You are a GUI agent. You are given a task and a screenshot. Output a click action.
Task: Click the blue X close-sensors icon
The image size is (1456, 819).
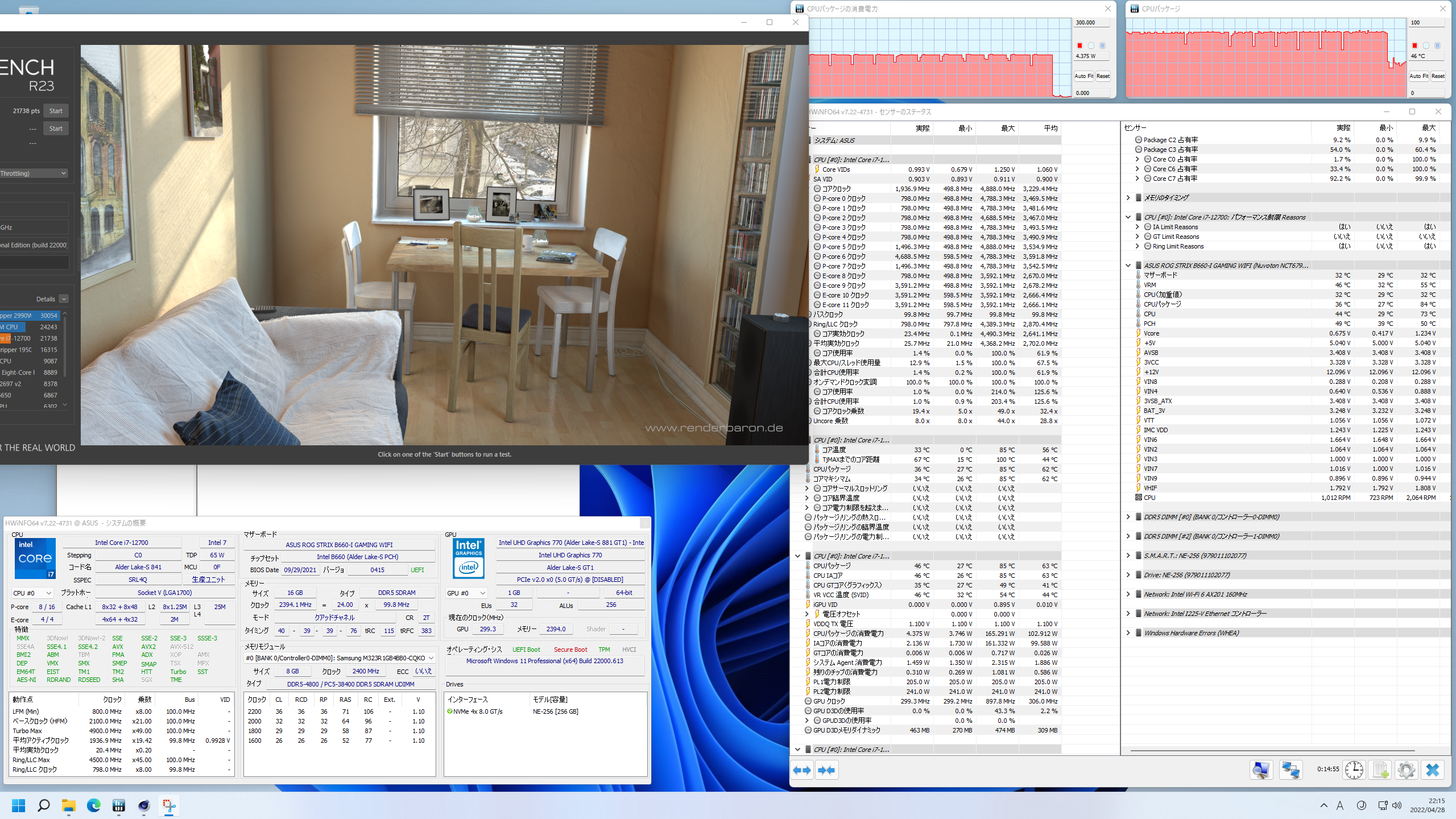point(1433,770)
